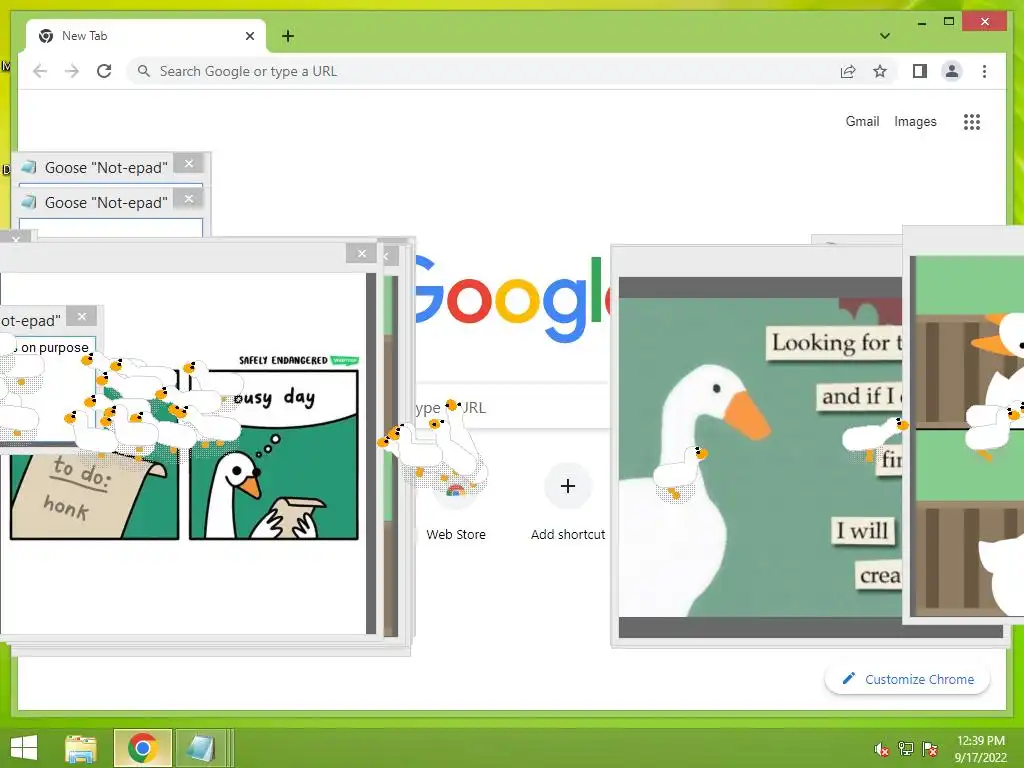Open File Explorer from the taskbar

pos(81,748)
